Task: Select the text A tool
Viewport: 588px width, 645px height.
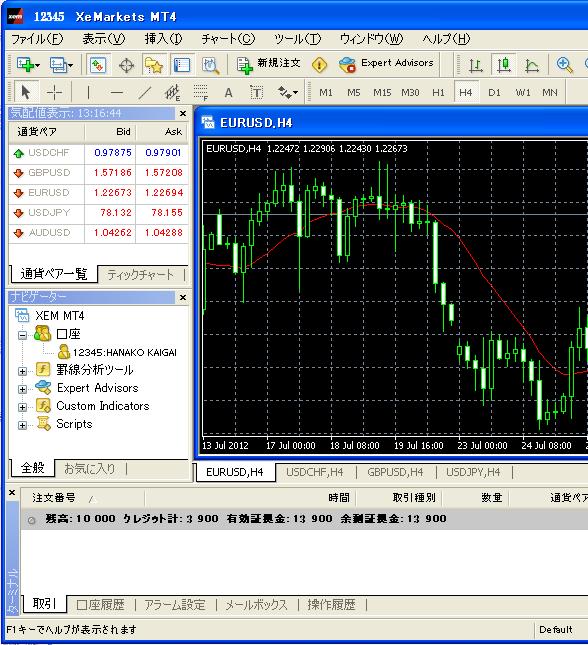Action: (228, 93)
